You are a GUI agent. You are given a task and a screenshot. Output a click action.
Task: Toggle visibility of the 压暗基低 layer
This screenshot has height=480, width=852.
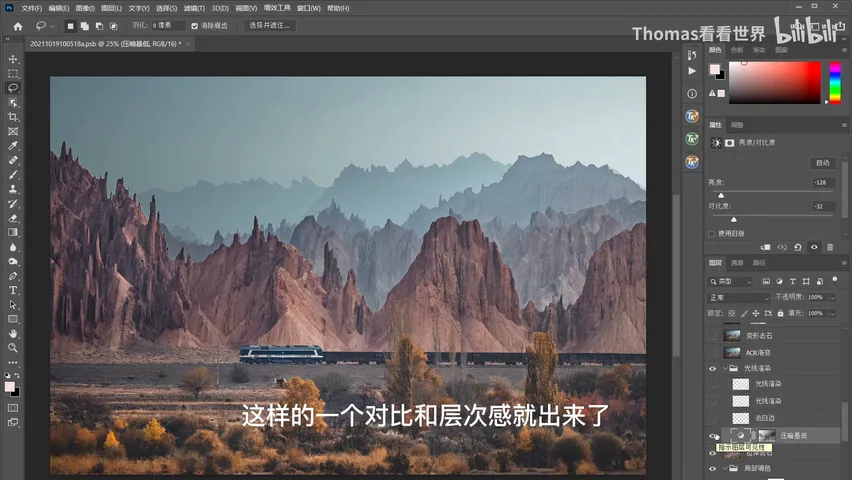(713, 435)
